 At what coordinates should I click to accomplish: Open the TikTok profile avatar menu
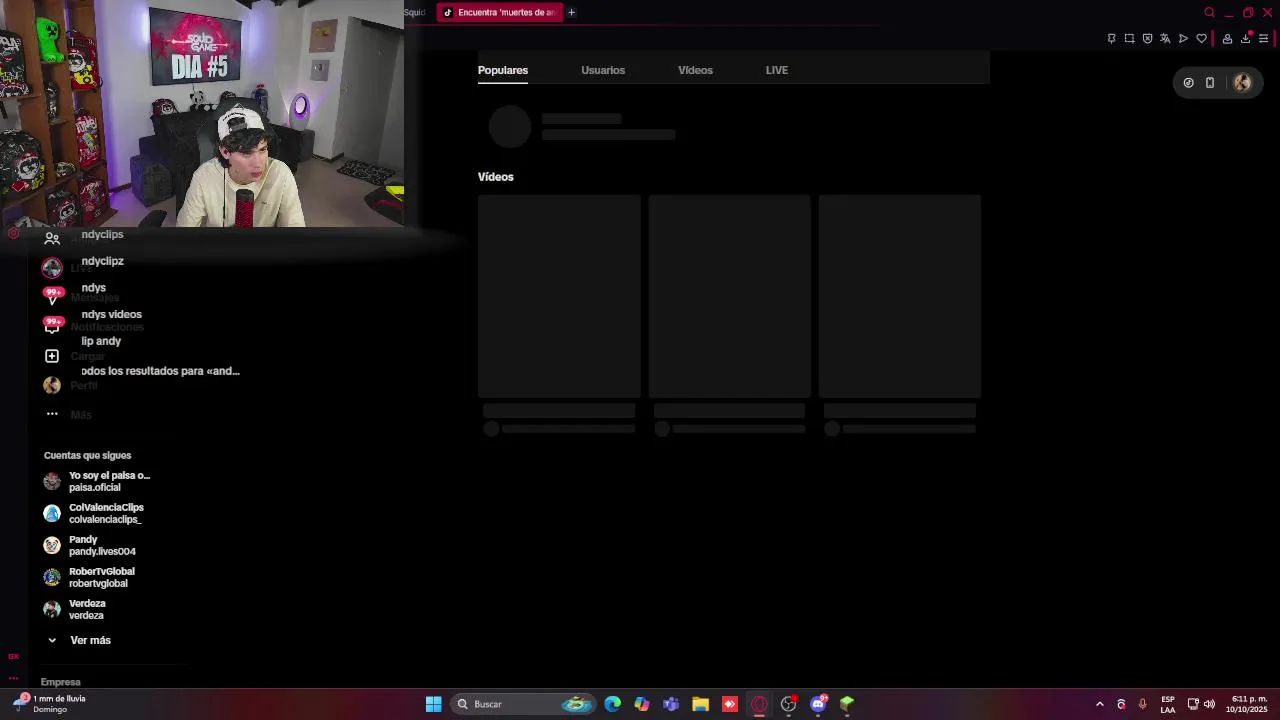(1242, 83)
